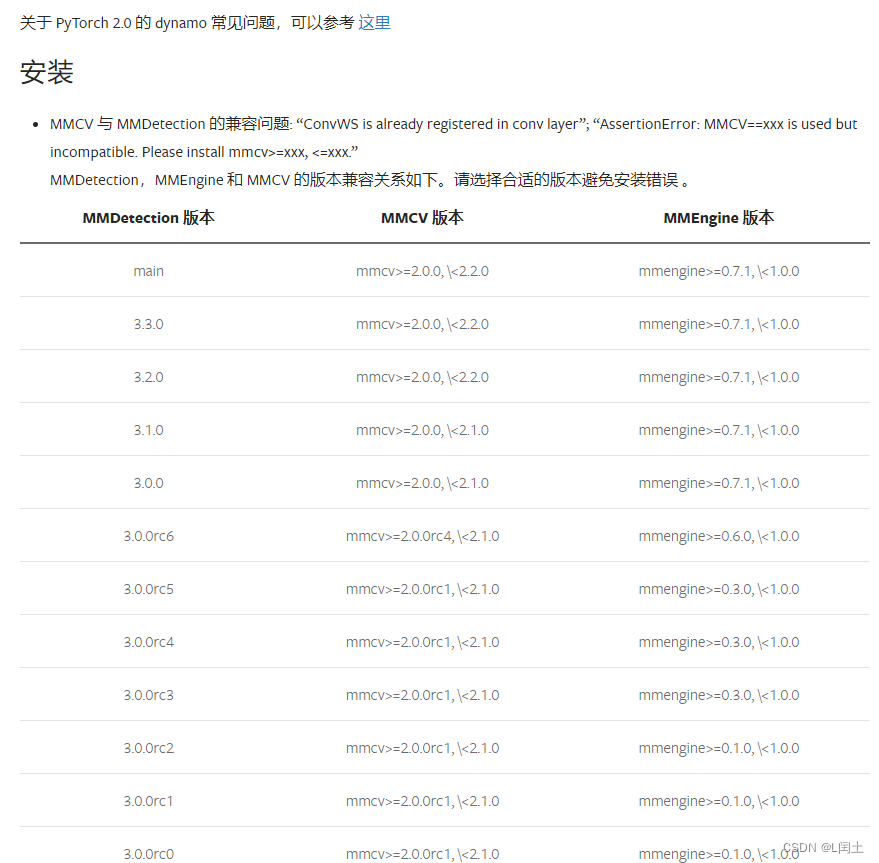This screenshot has width=879, height=863.
Task: Click the 3.0.0rc5 version entry
Action: point(148,588)
